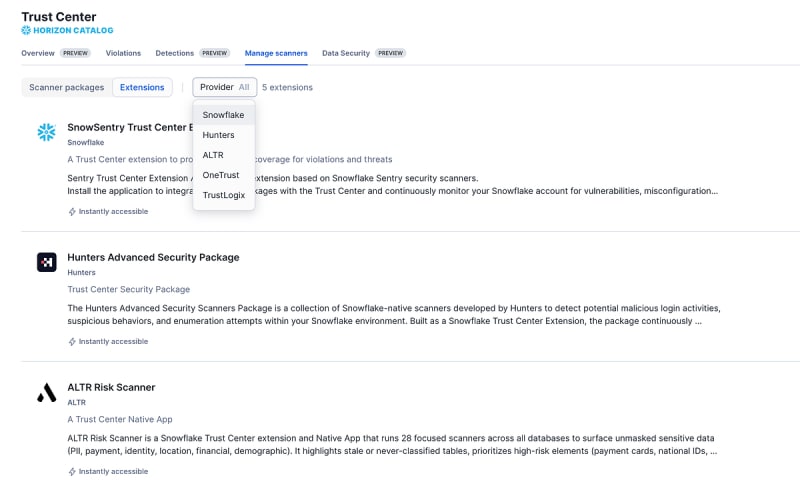Open the Overview tab

38,53
